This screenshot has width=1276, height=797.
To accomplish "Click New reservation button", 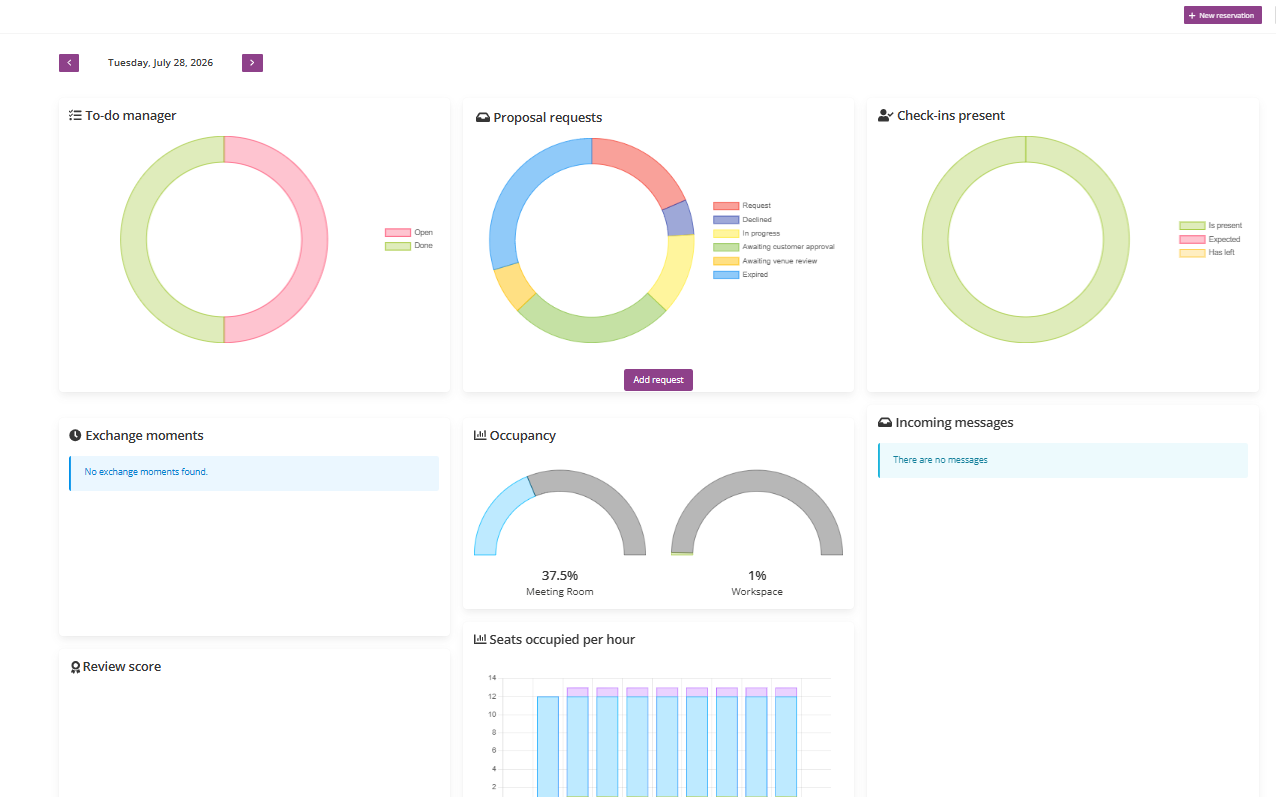I will click(1223, 15).
